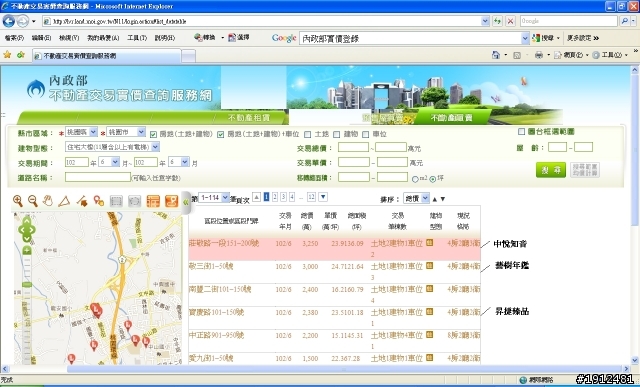Open the start month dropdown

(109, 162)
